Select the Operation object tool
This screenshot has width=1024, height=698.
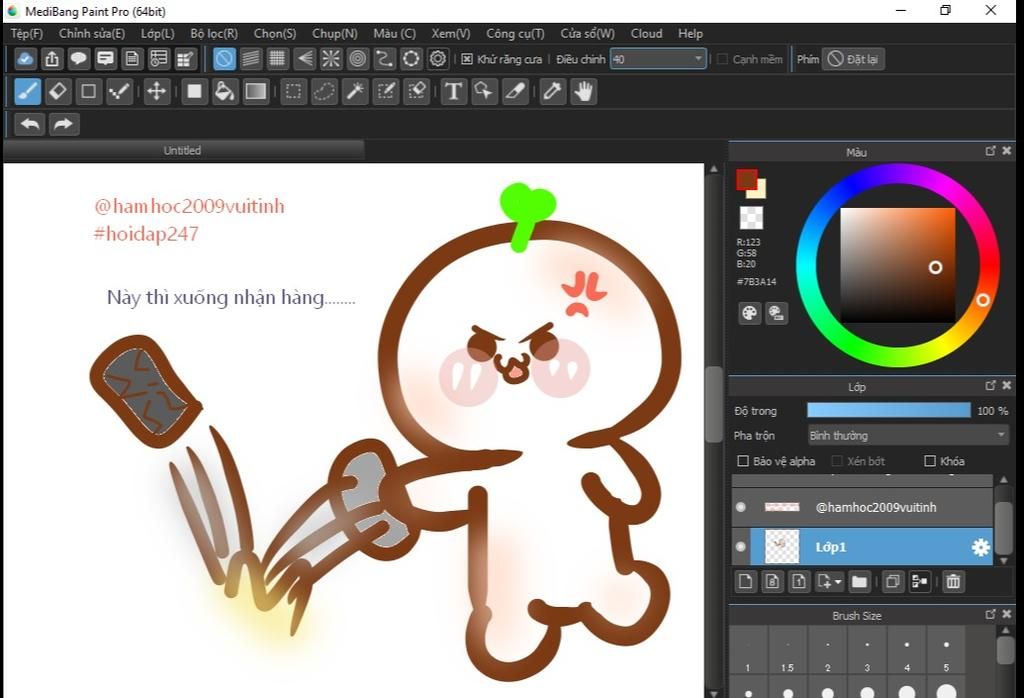484,91
